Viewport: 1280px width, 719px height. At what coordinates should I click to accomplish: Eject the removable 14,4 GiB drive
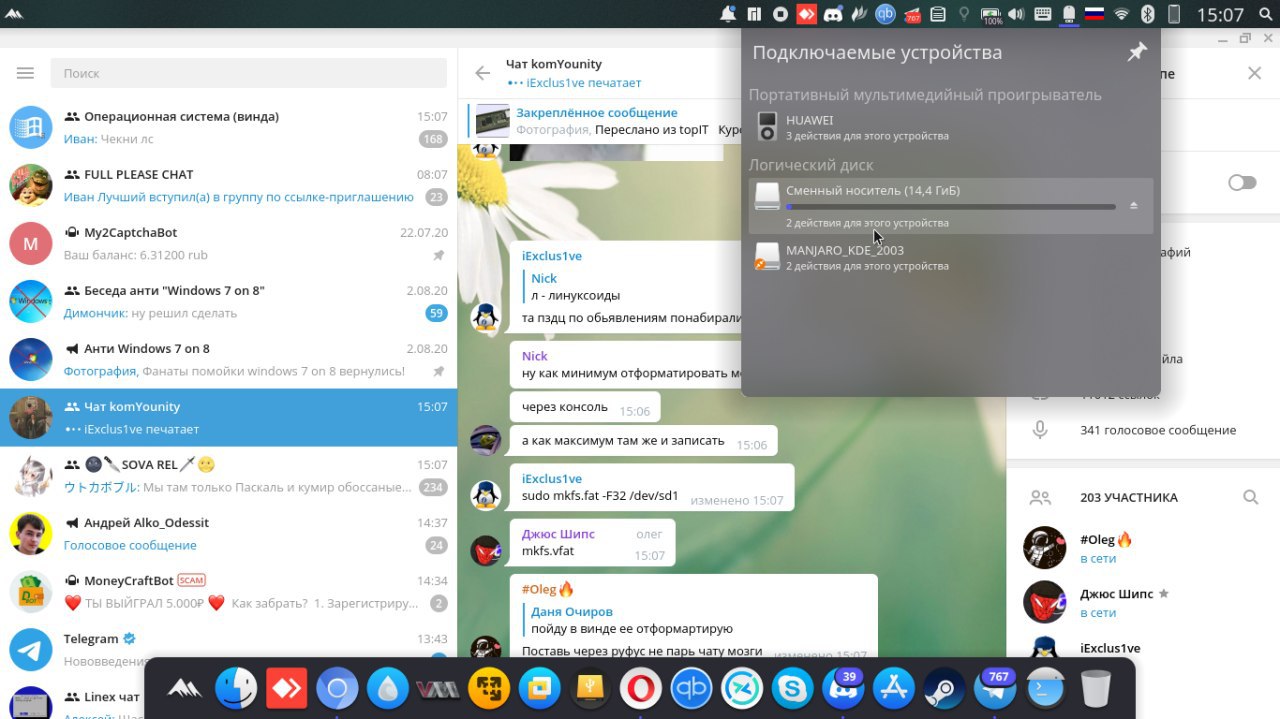point(1133,205)
